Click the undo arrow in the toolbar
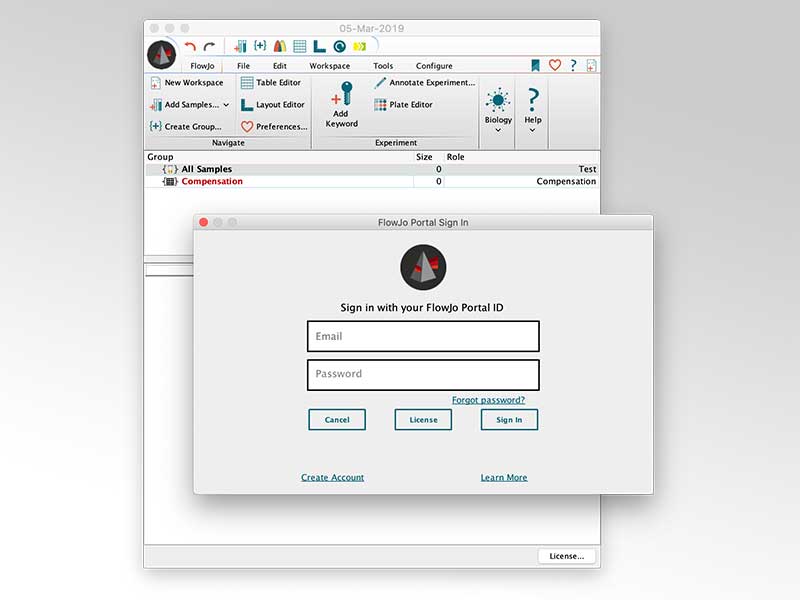 190,46
